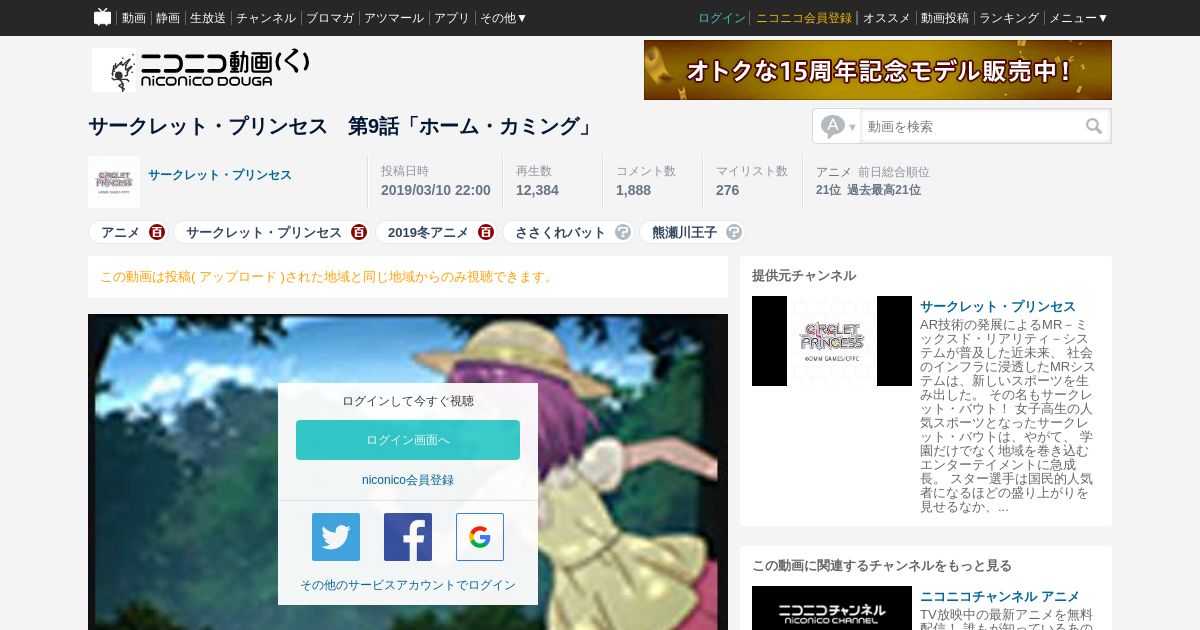Image resolution: width=1200 pixels, height=630 pixels.
Task: Open the サークレット・プリンセス uploader name link
Action: click(220, 175)
